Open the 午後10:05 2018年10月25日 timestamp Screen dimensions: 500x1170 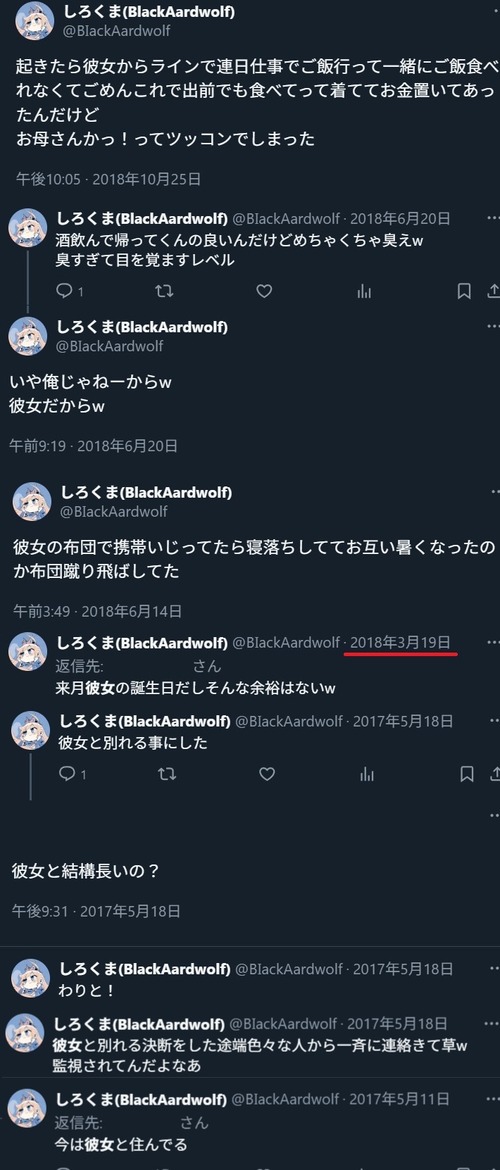pos(108,179)
